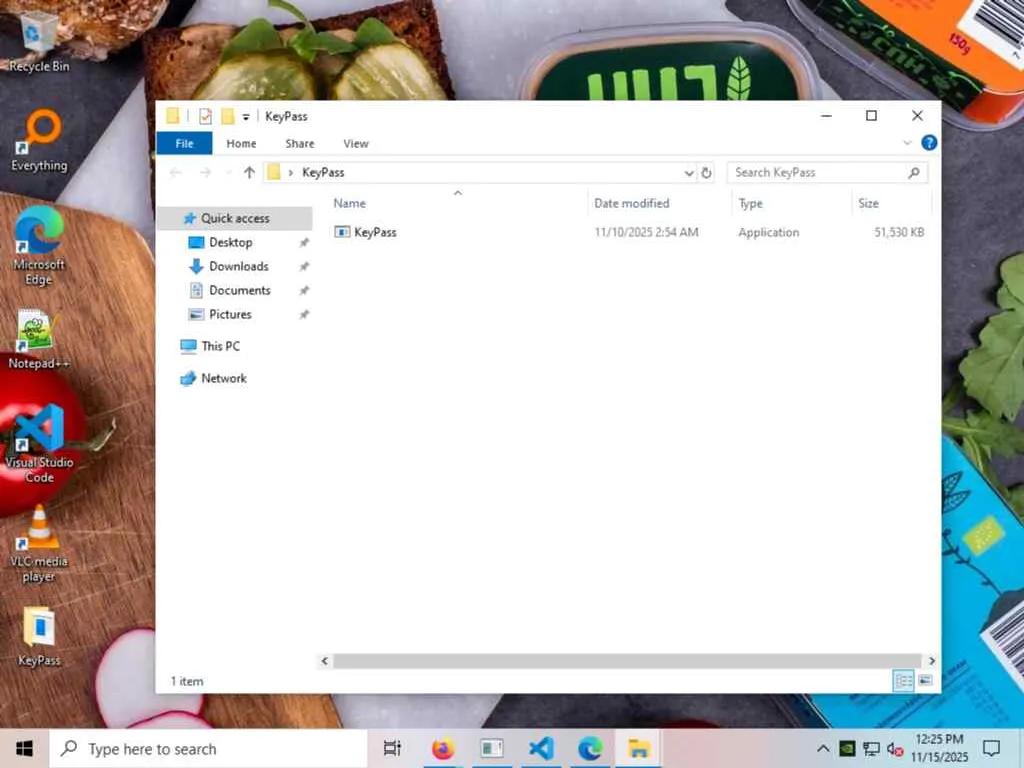The height and width of the screenshot is (768, 1024).
Task: Refresh the KeyPass folder view
Action: click(x=706, y=173)
